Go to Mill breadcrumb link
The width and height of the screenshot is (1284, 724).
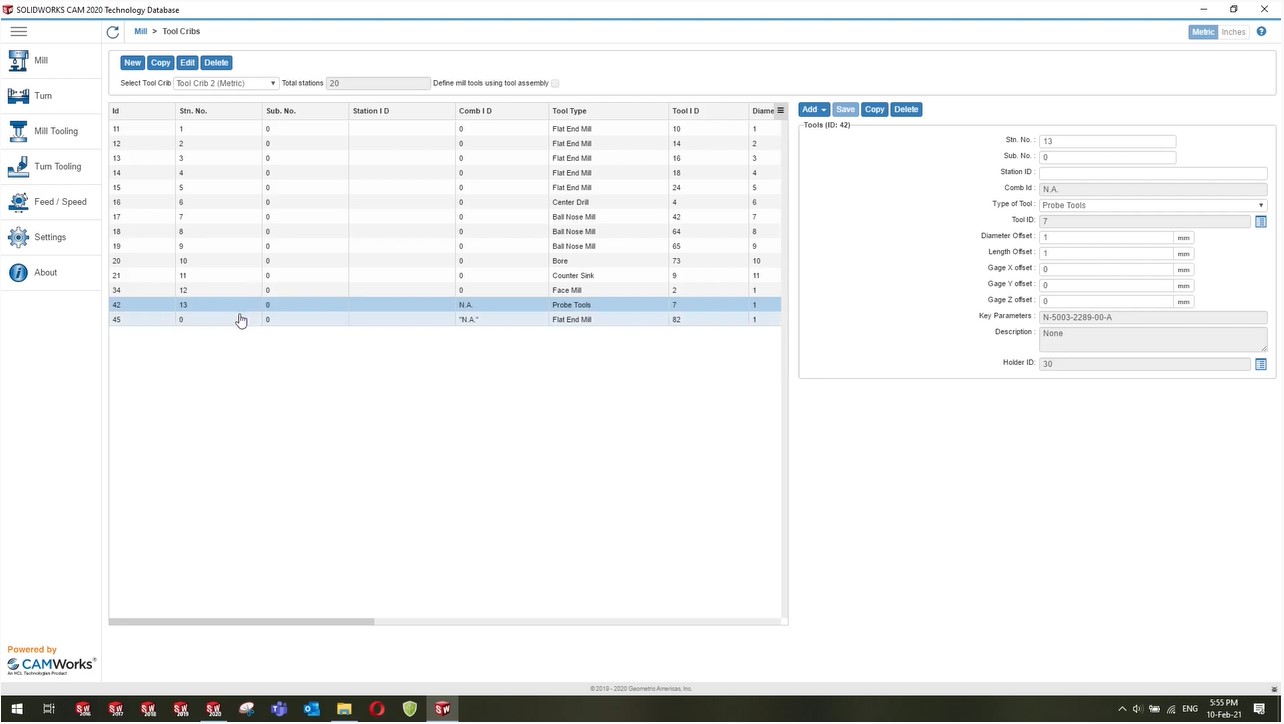(x=141, y=32)
